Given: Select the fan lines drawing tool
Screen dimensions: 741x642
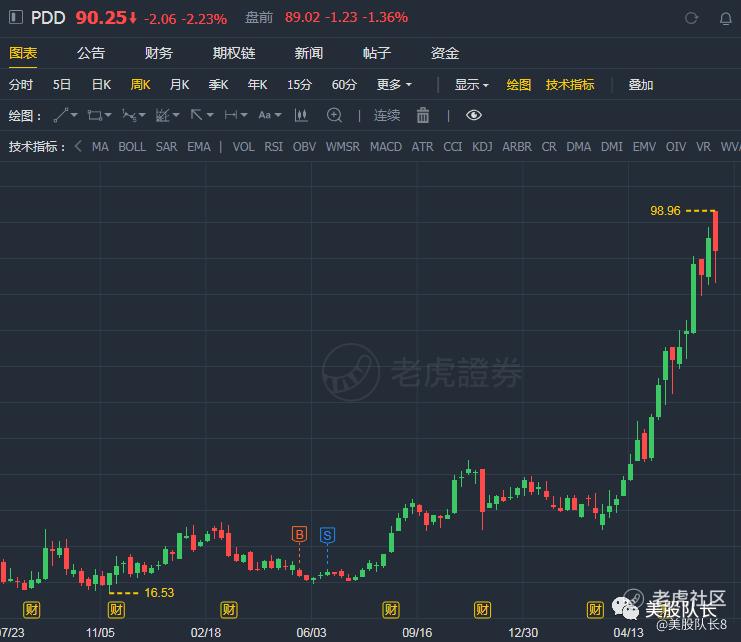Looking at the screenshot, I should (163, 115).
